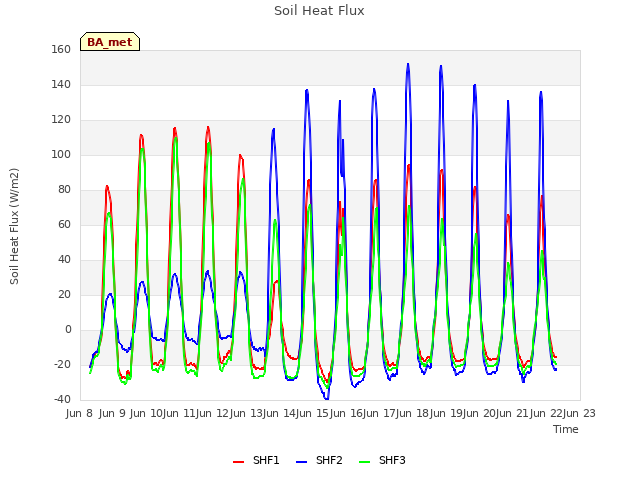The image size is (640, 480).
Task: Click the 40 y-axis tick label
Action: coord(64,260)
